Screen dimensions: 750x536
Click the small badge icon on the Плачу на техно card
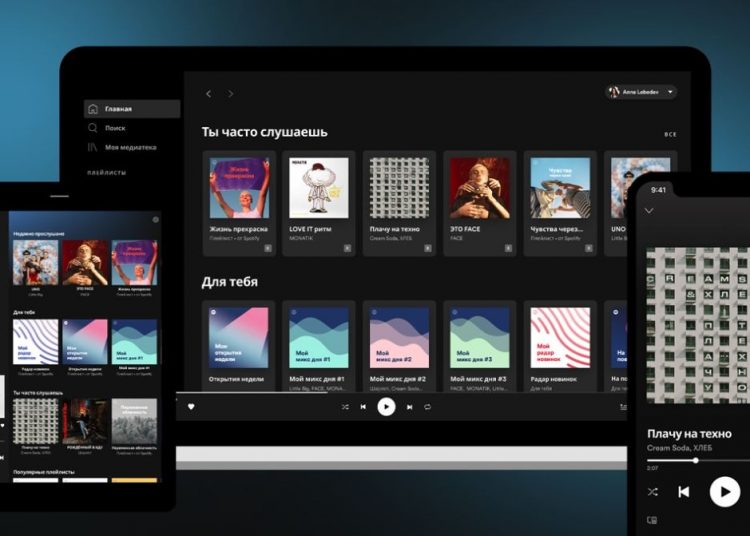[428, 248]
